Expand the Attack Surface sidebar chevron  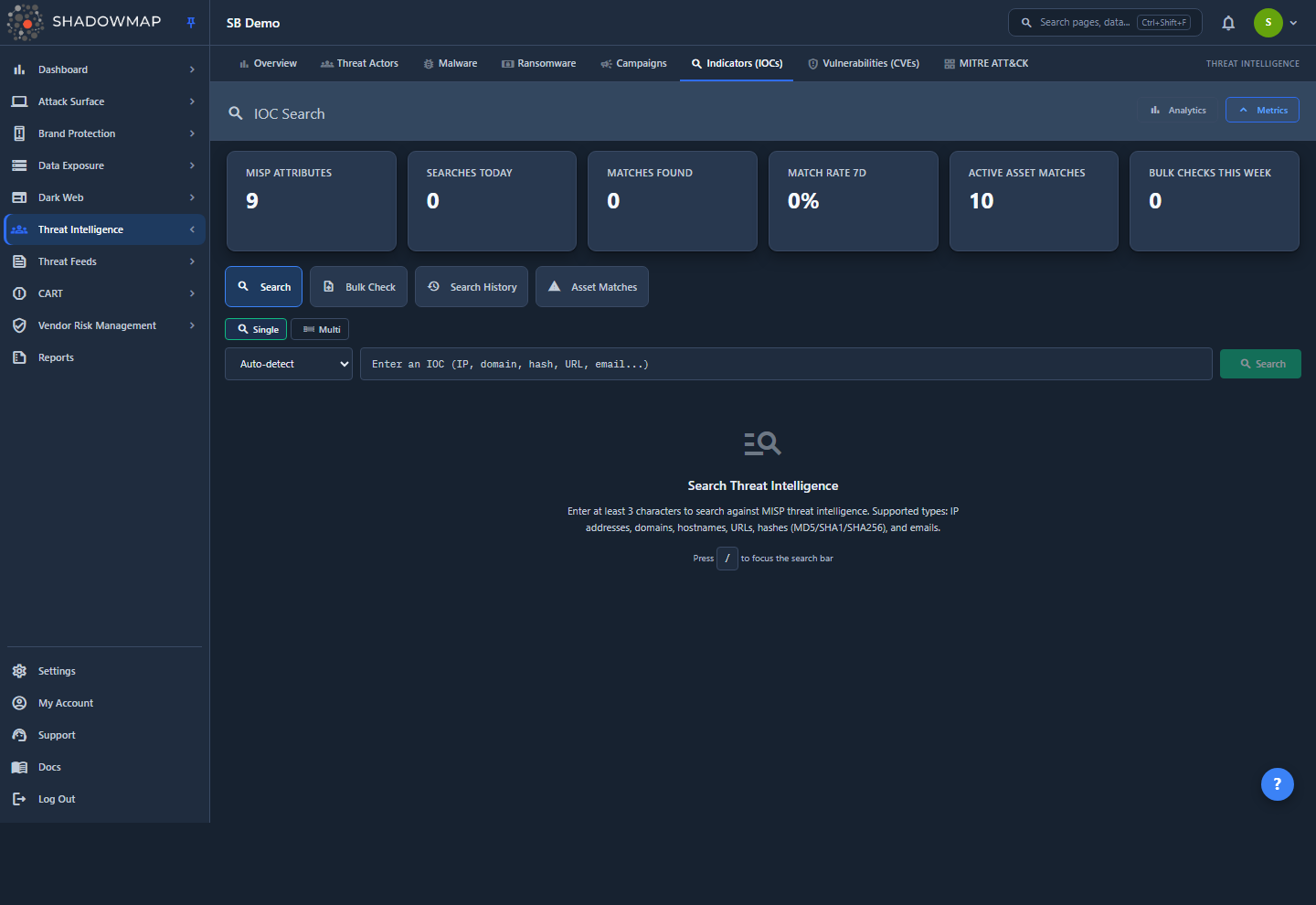point(192,101)
